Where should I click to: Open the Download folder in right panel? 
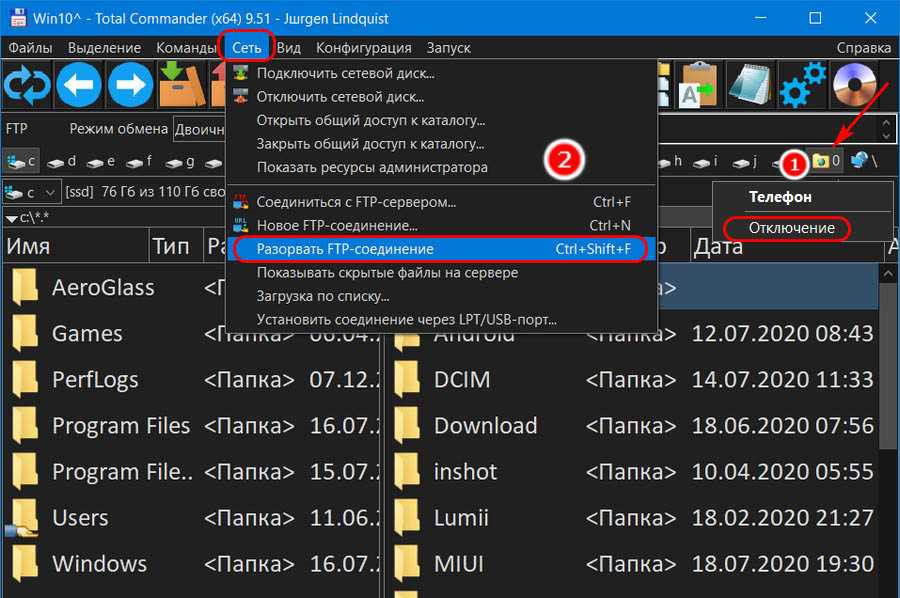tap(485, 425)
